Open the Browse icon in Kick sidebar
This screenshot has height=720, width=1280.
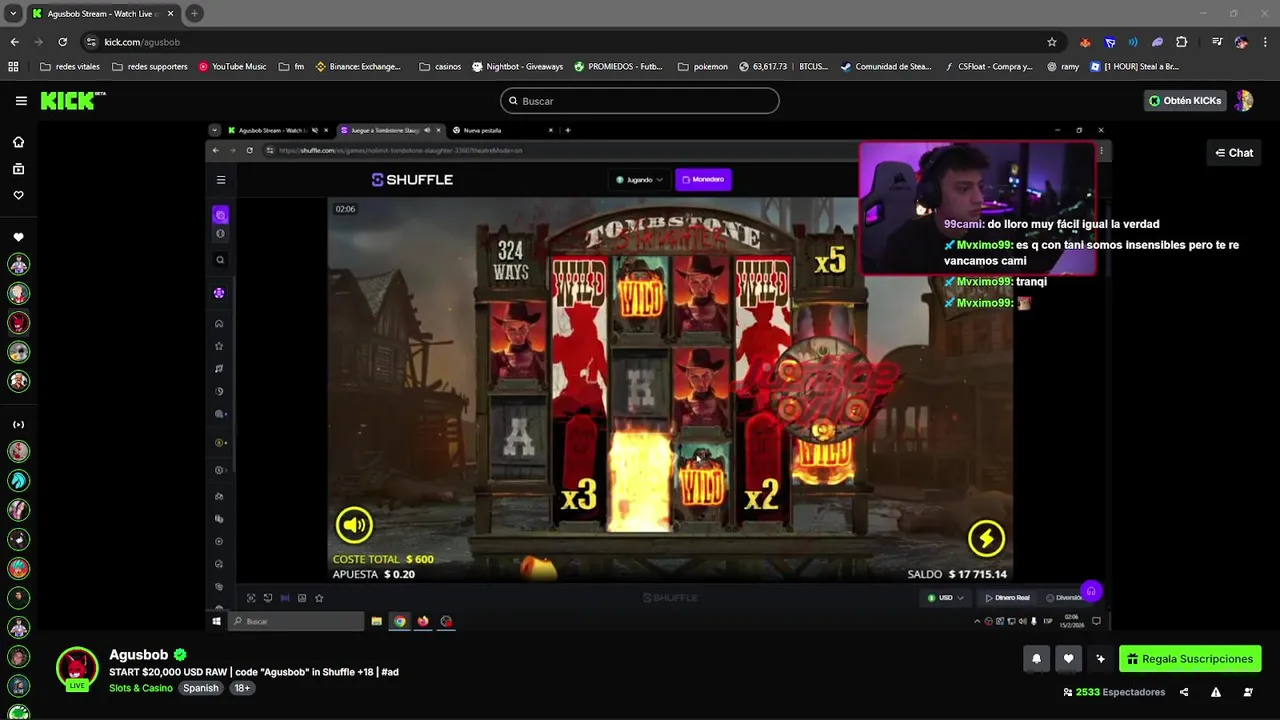click(x=18, y=169)
